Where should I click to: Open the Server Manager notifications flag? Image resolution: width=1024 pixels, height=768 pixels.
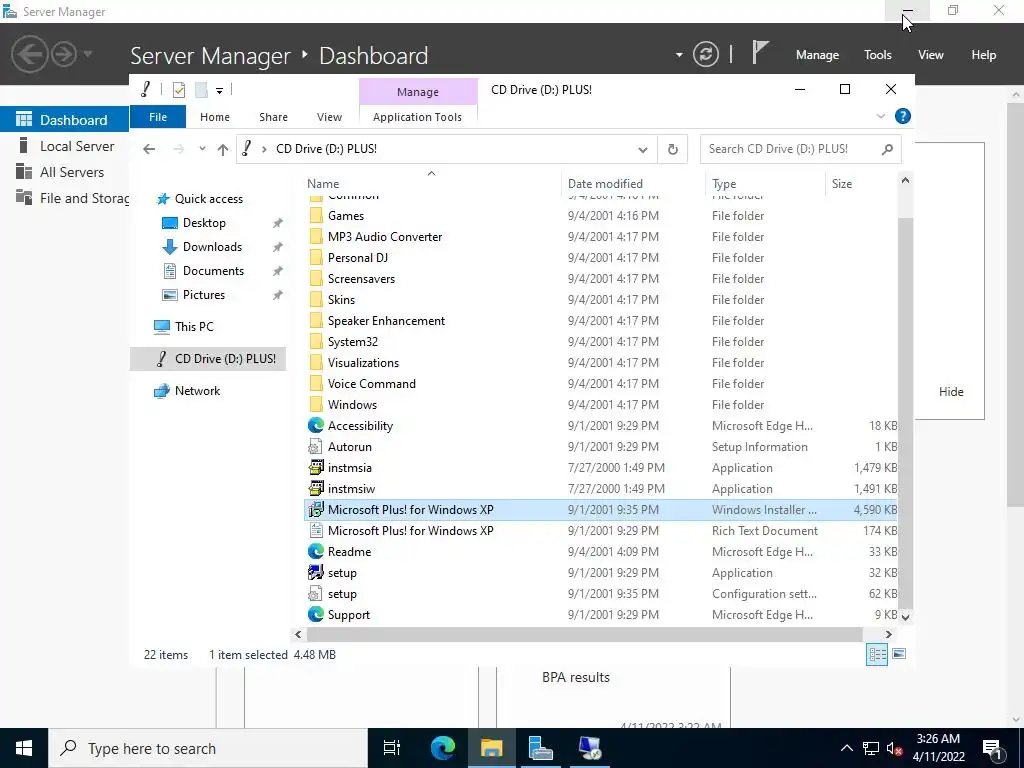[x=759, y=53]
